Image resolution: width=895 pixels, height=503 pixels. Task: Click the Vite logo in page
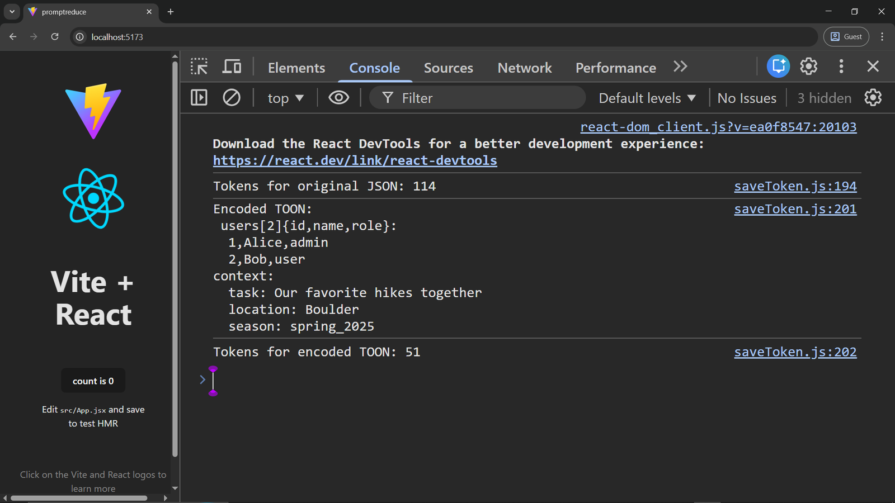93,111
